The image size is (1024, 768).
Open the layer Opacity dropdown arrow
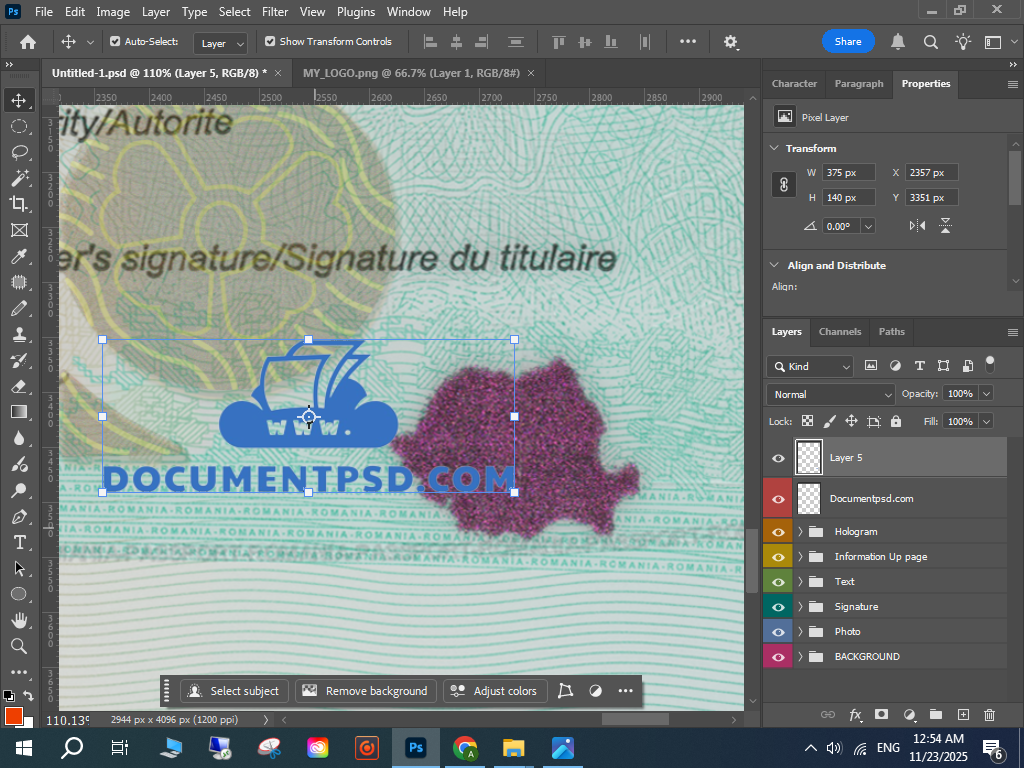pos(986,394)
